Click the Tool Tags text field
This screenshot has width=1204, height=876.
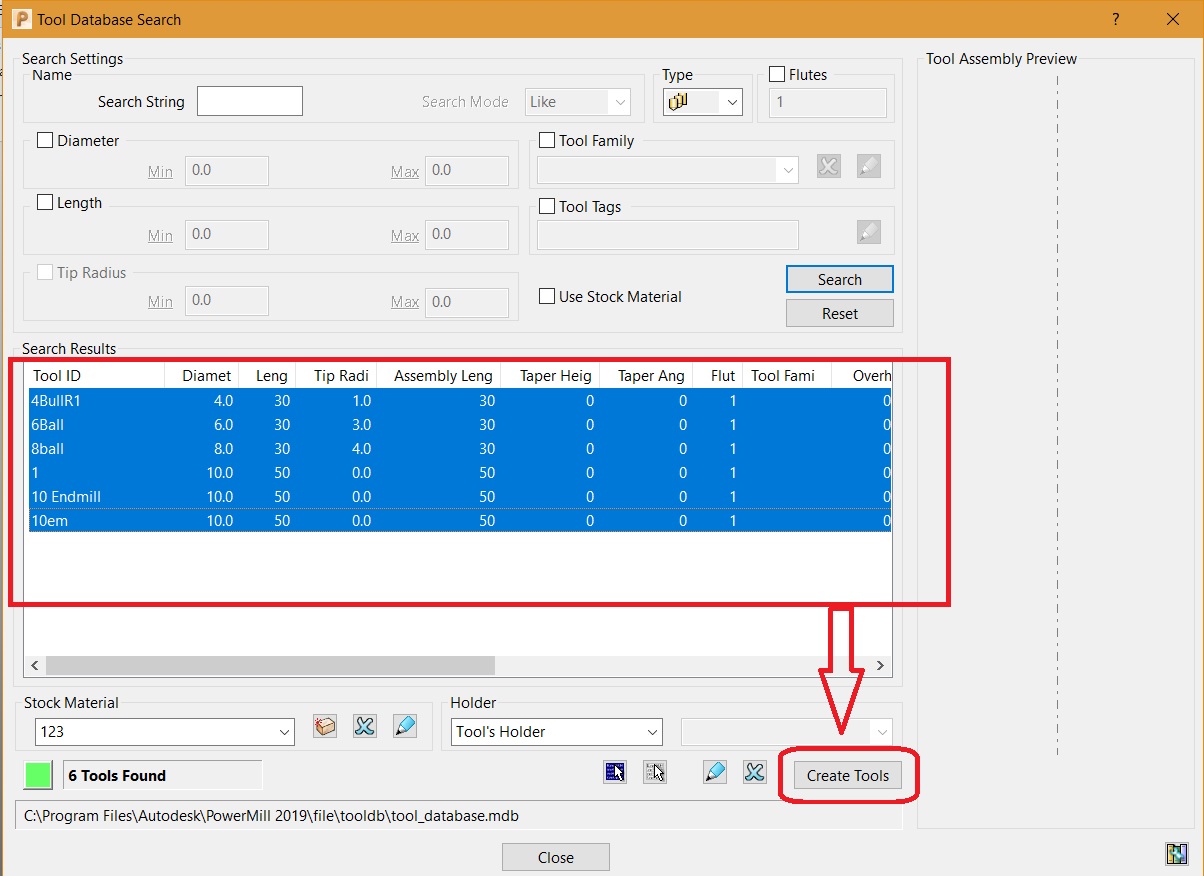(668, 235)
